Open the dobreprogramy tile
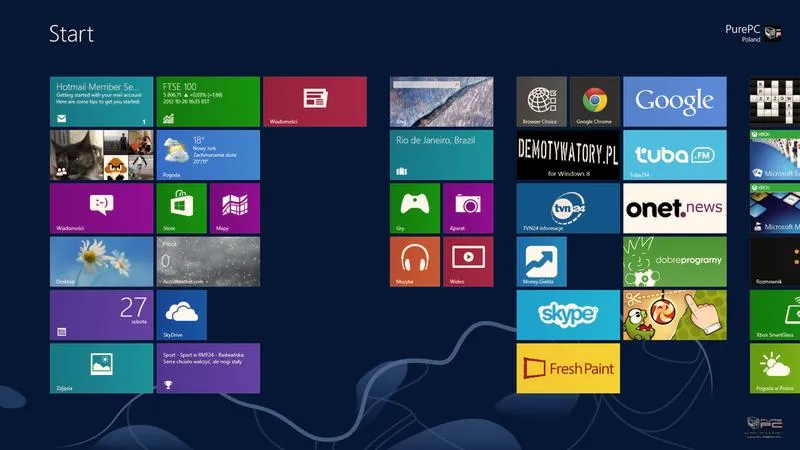 tap(674, 262)
